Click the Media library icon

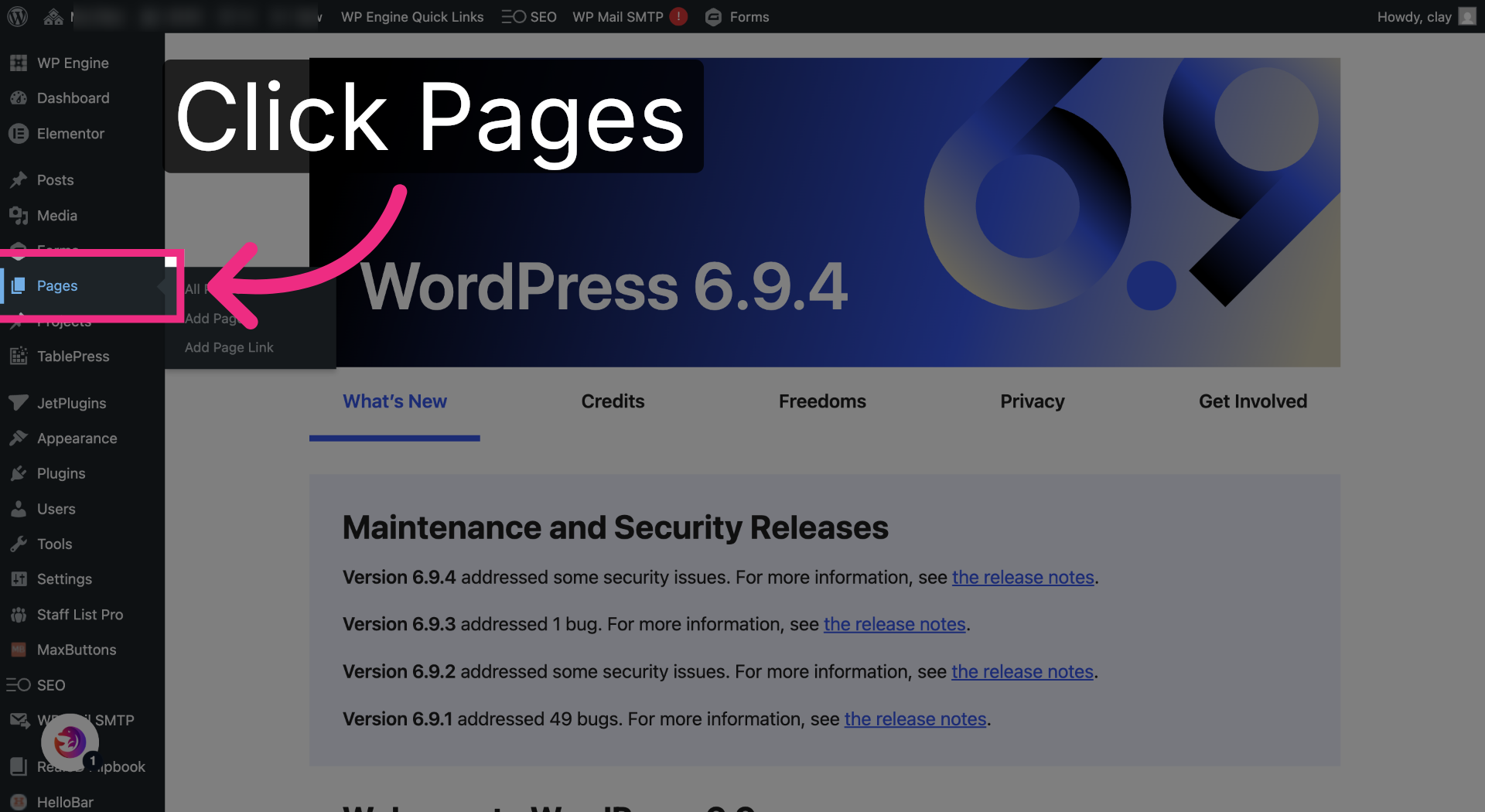click(x=19, y=215)
